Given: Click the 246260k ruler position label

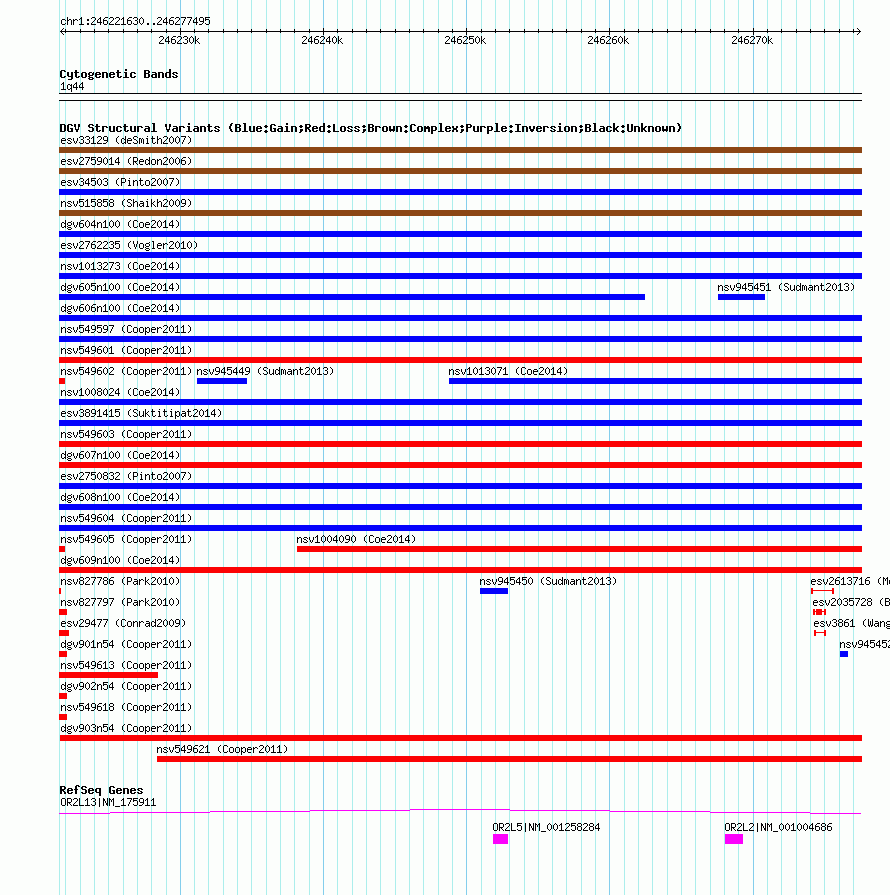Looking at the screenshot, I should (x=608, y=40).
